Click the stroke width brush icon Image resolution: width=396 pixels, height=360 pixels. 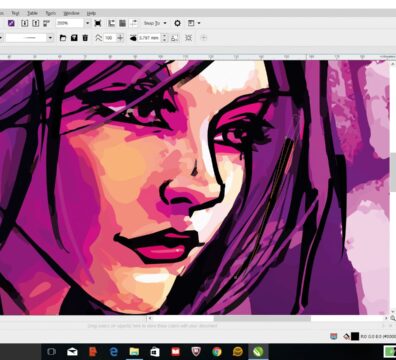coord(133,38)
